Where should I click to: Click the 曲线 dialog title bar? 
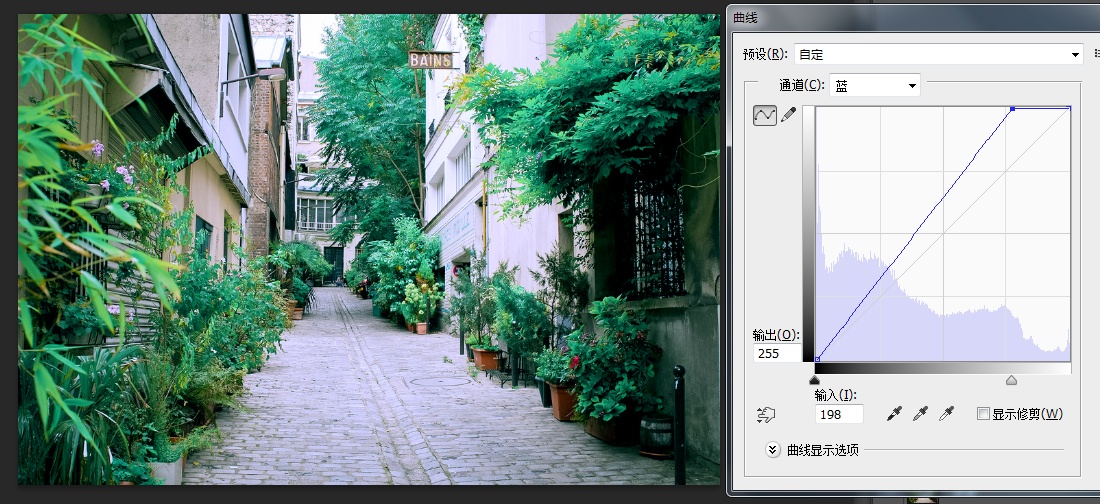pyautogui.click(x=913, y=18)
